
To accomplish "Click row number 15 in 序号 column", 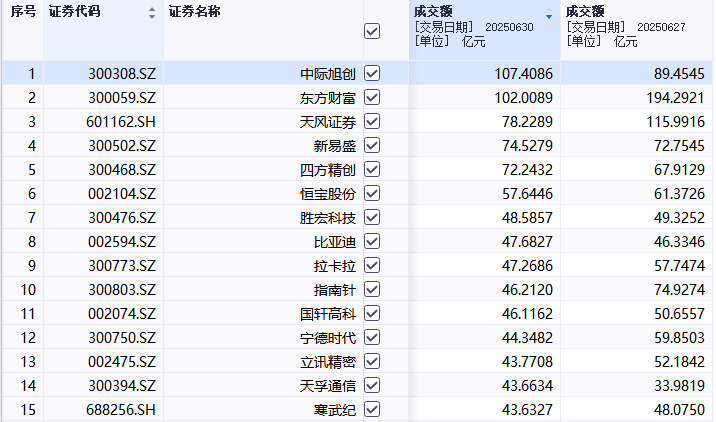I will (27, 410).
